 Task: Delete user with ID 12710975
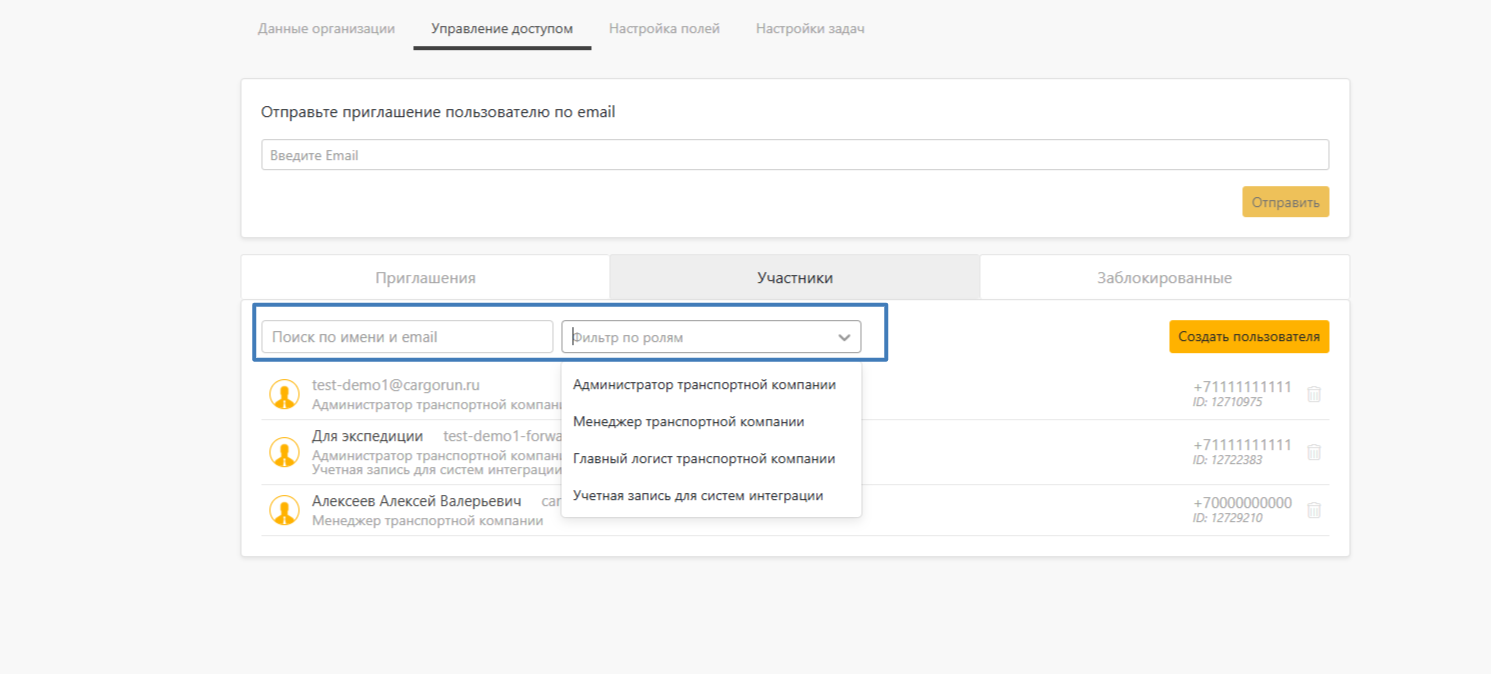[x=1314, y=394]
